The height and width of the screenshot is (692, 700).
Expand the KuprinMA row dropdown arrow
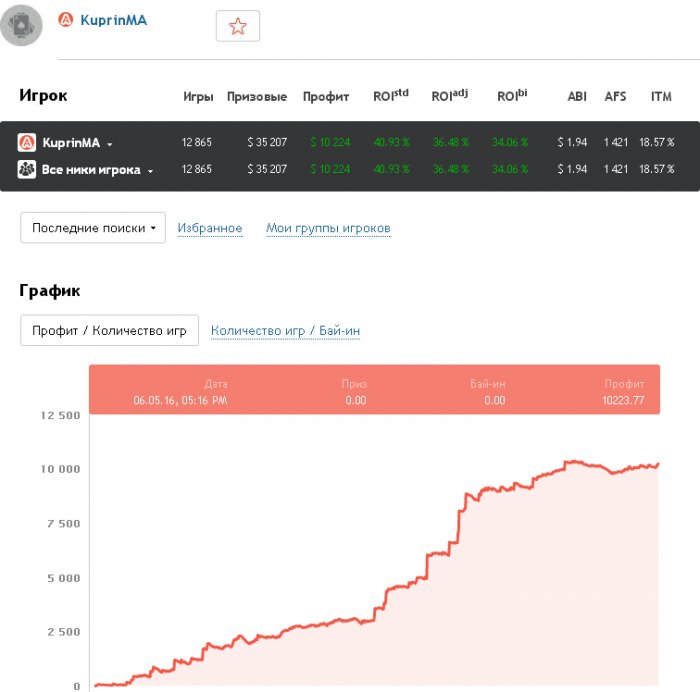pyautogui.click(x=109, y=144)
